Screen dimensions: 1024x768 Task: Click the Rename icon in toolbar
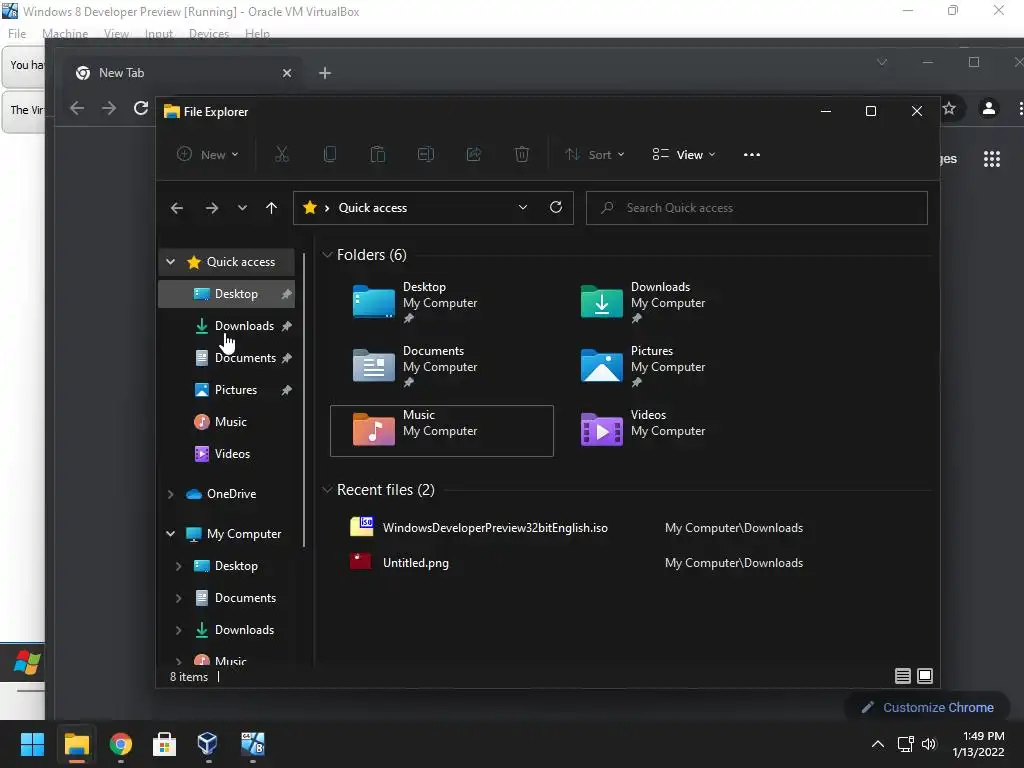pos(426,155)
